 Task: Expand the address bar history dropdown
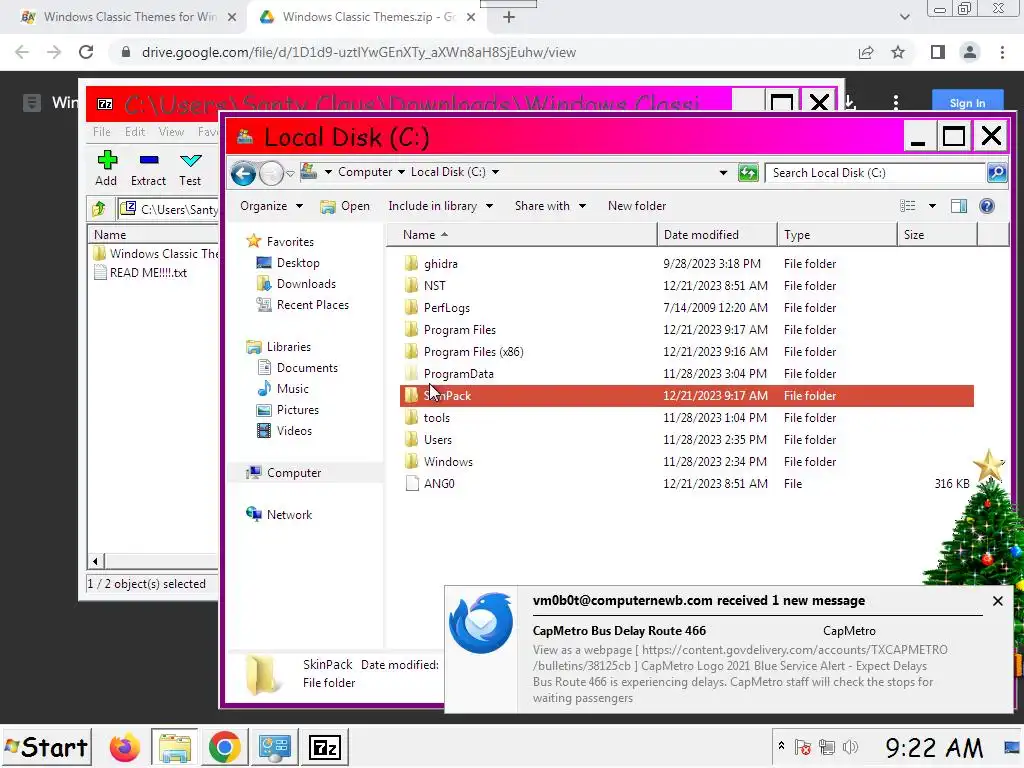(x=723, y=172)
